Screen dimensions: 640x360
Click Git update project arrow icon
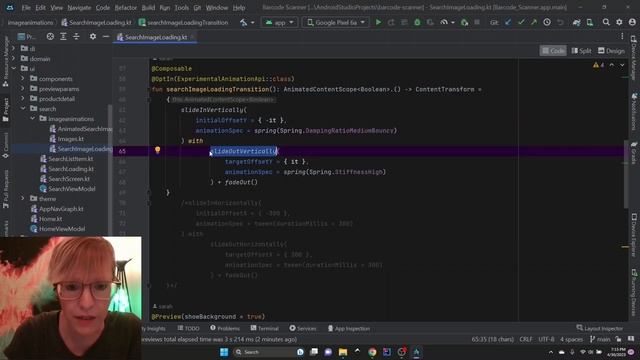pos(508,22)
